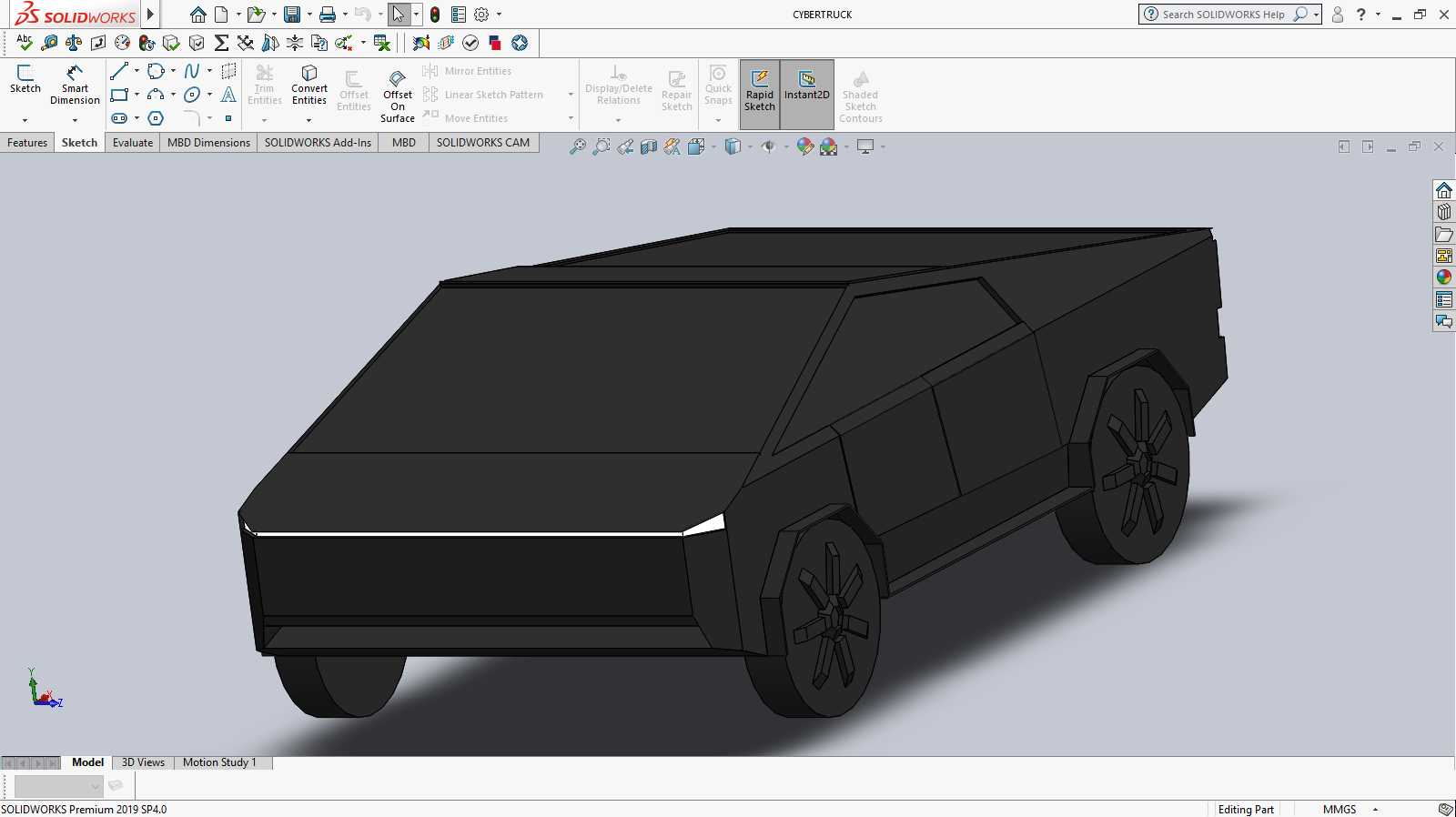Open SOLIDWORKS Resources home in the task pane
Viewport: 1456px width, 817px height.
pos(1444,190)
